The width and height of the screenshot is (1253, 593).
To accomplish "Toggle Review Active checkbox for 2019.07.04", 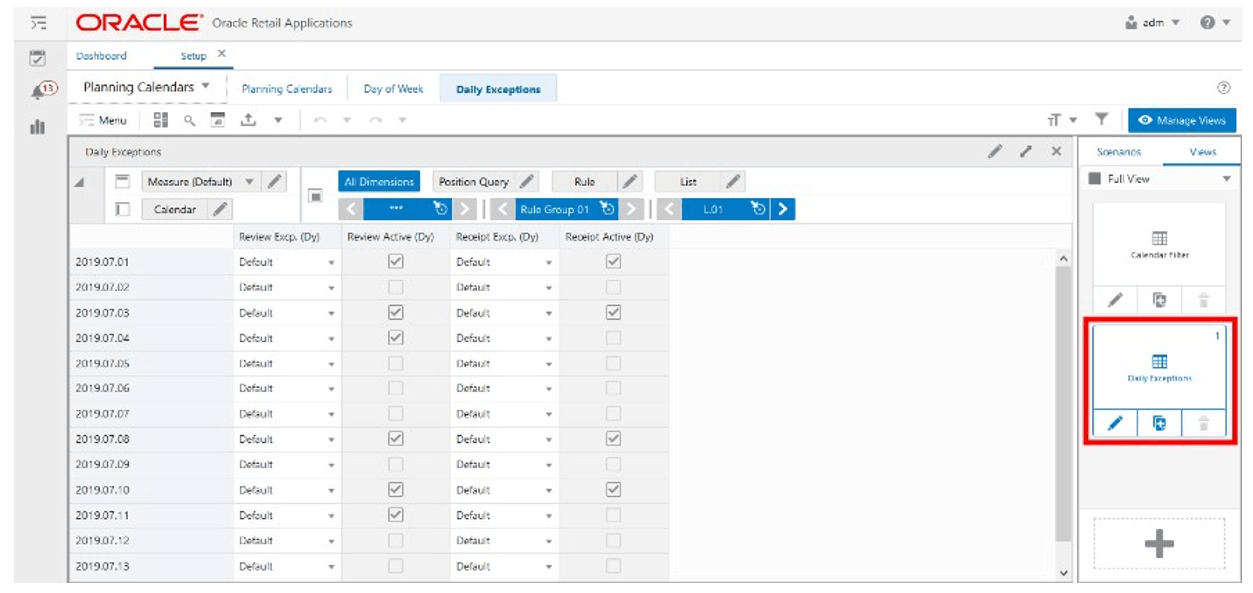I will pos(395,338).
